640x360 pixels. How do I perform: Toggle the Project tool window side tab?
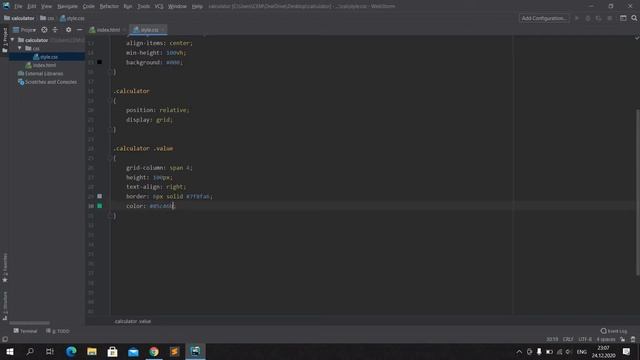point(4,40)
